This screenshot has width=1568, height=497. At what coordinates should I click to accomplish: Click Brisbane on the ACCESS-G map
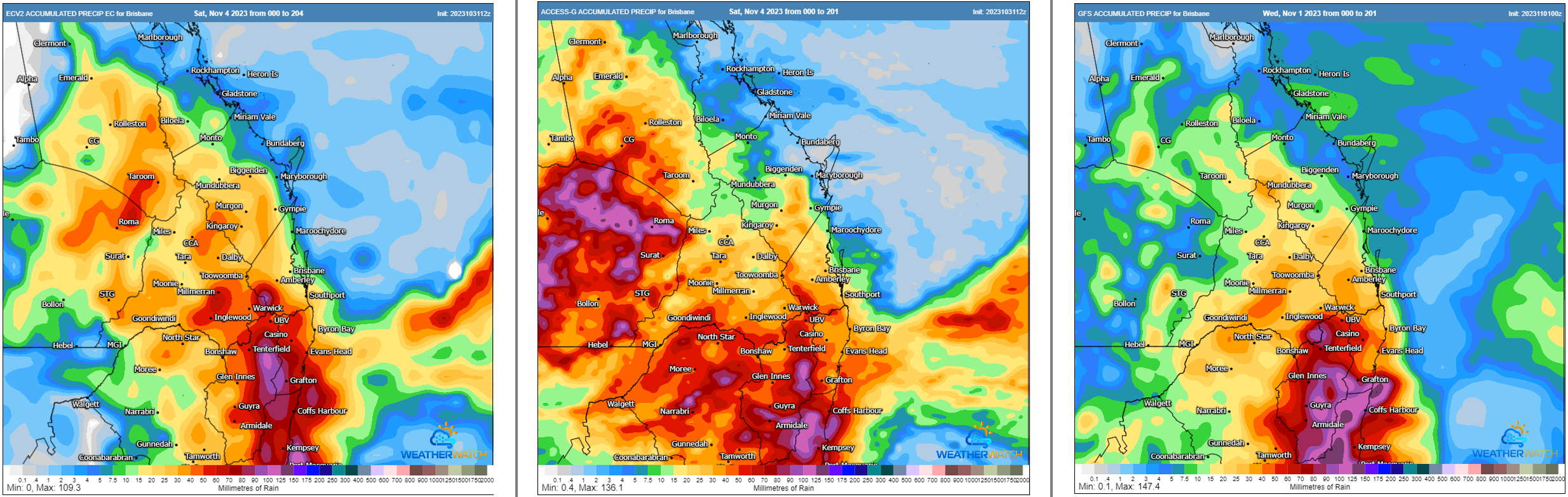click(844, 270)
